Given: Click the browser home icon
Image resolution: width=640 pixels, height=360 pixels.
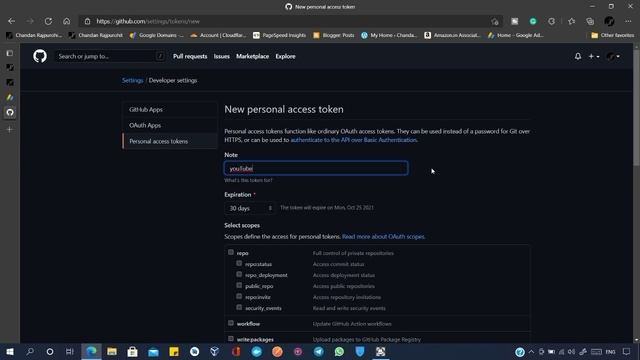Looking at the screenshot, I should 67,21.
